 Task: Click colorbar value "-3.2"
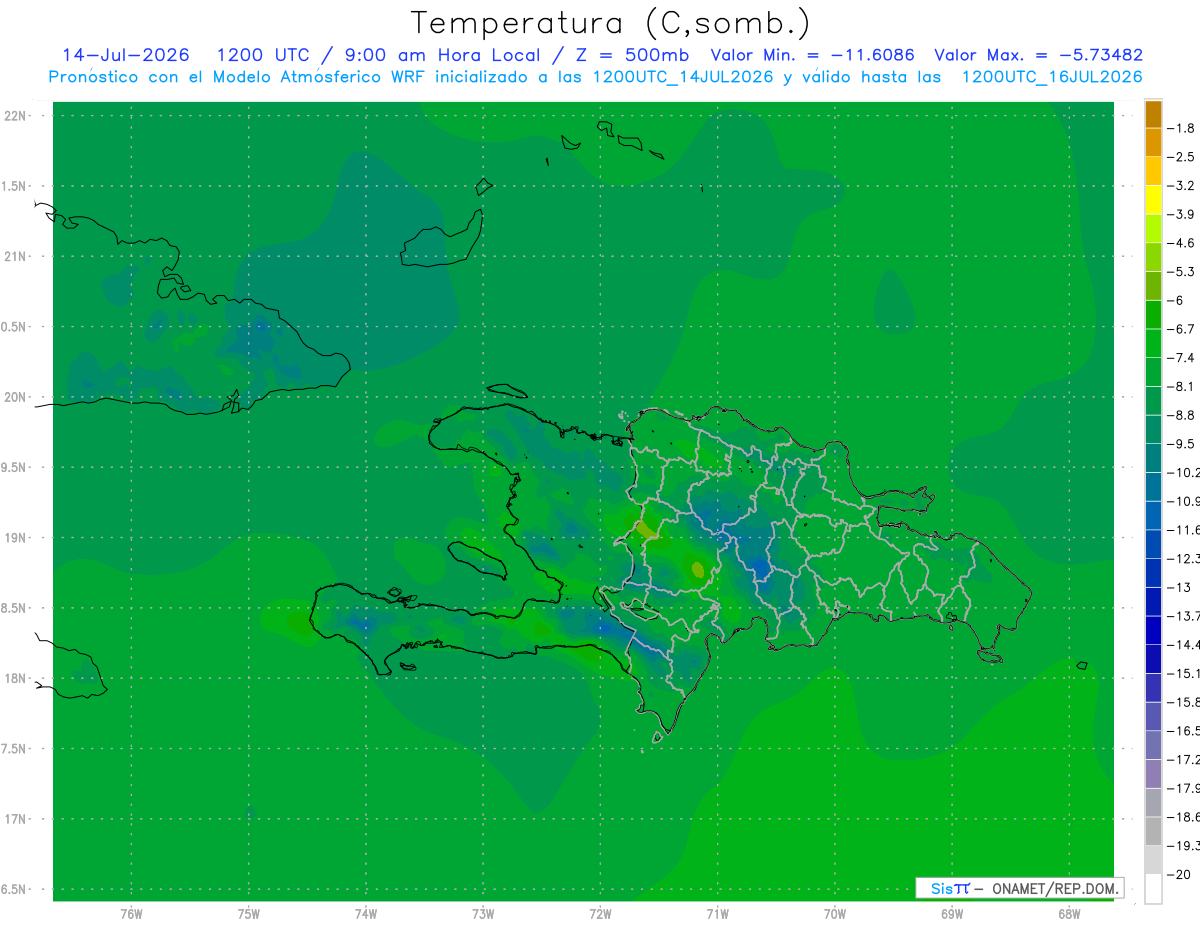[x=1181, y=185]
